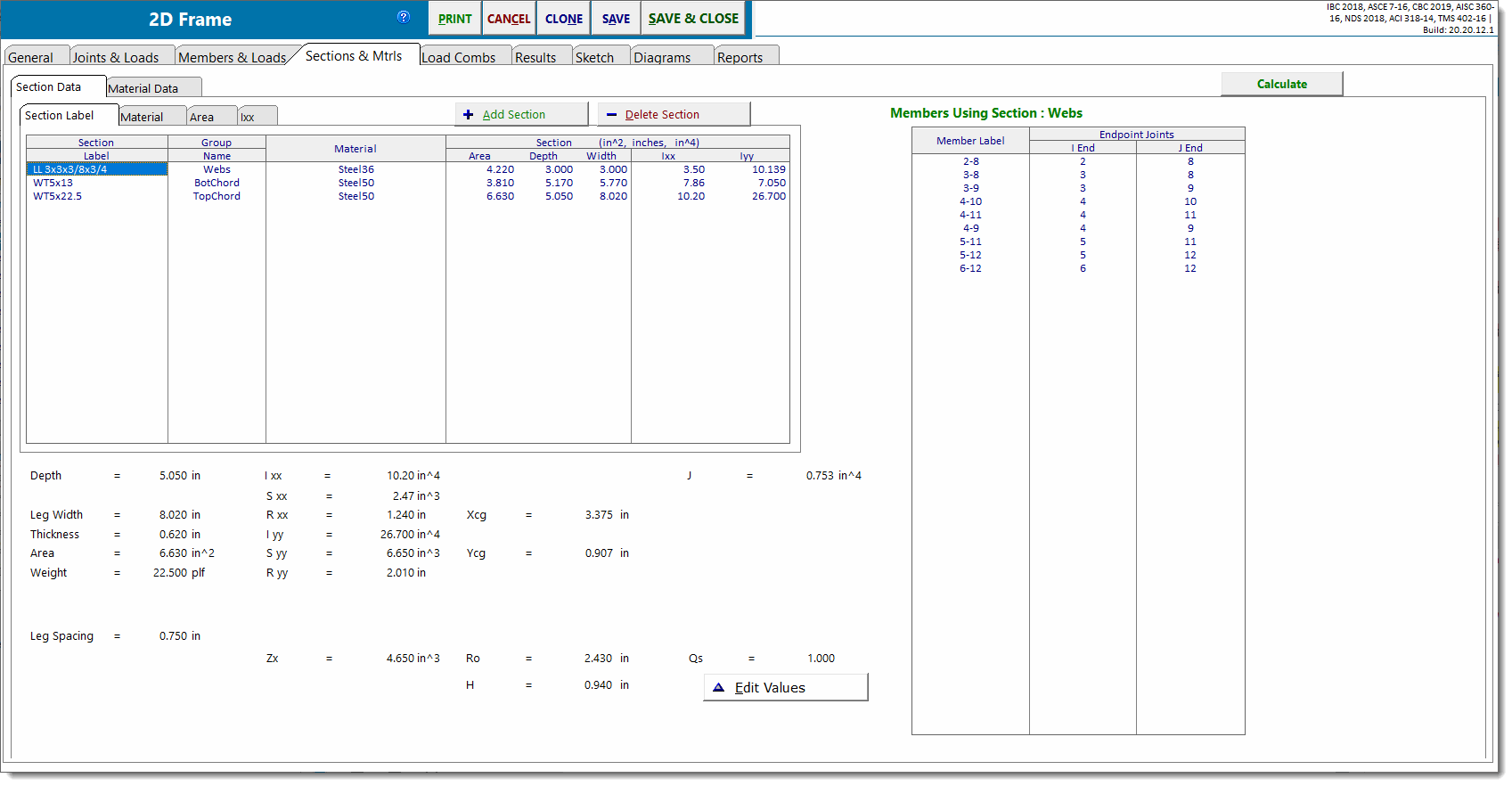
Task: Go to the Joints & Loads tab
Action: [116, 58]
